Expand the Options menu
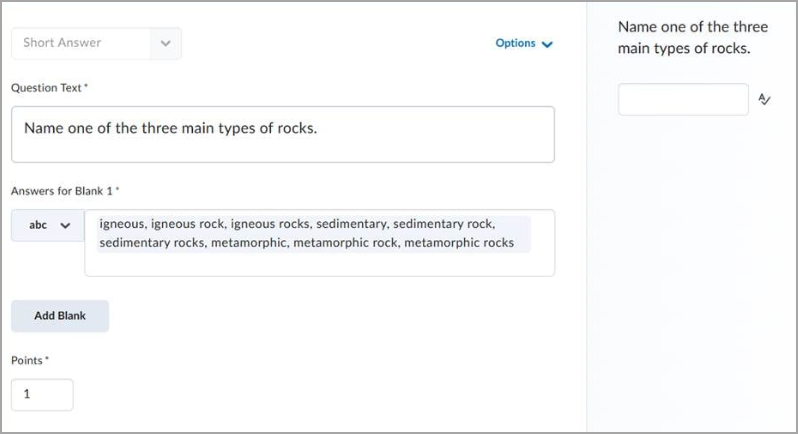 [x=524, y=43]
